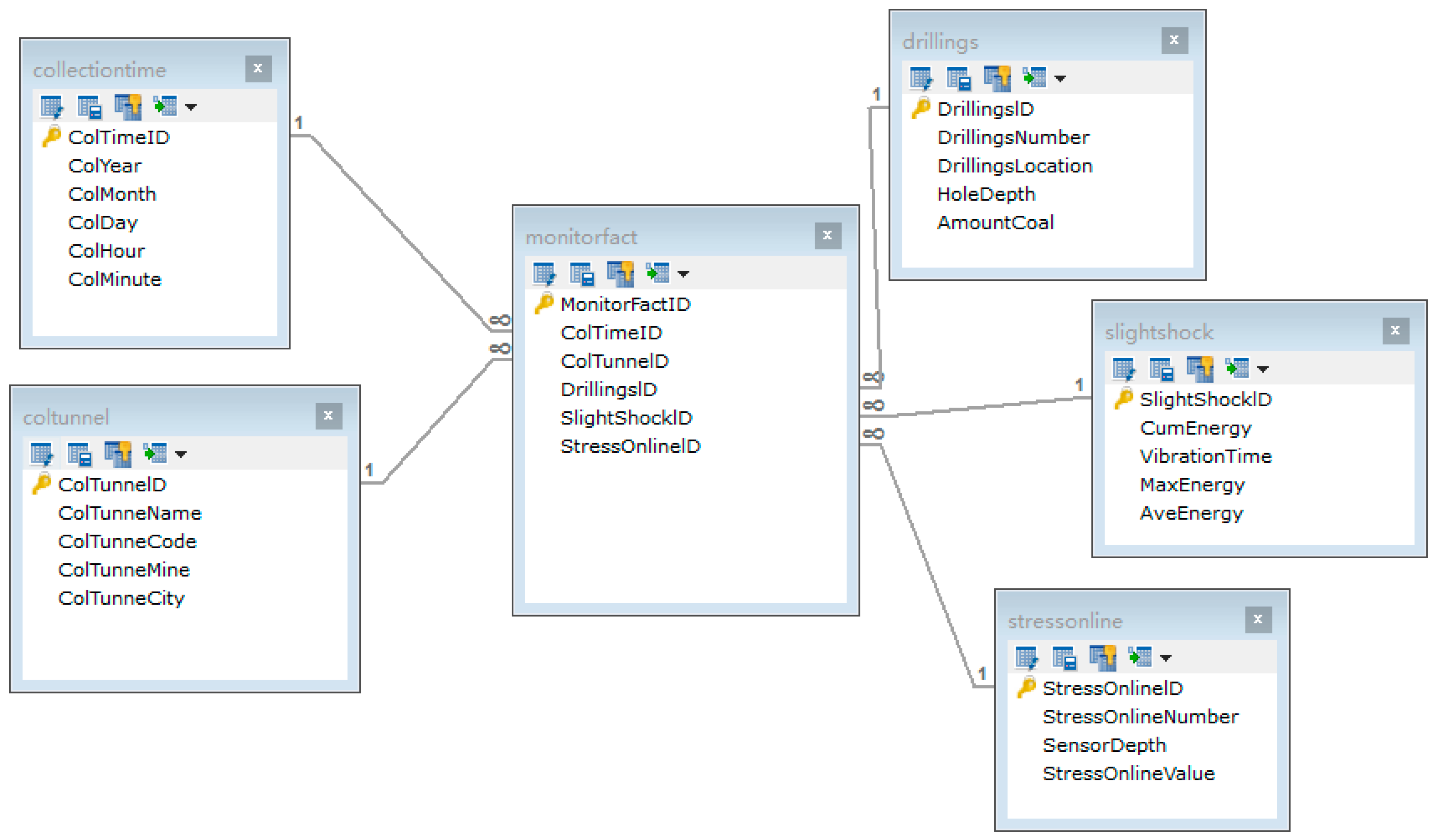
Task: Close the slightshock table box
Action: pos(1395,331)
